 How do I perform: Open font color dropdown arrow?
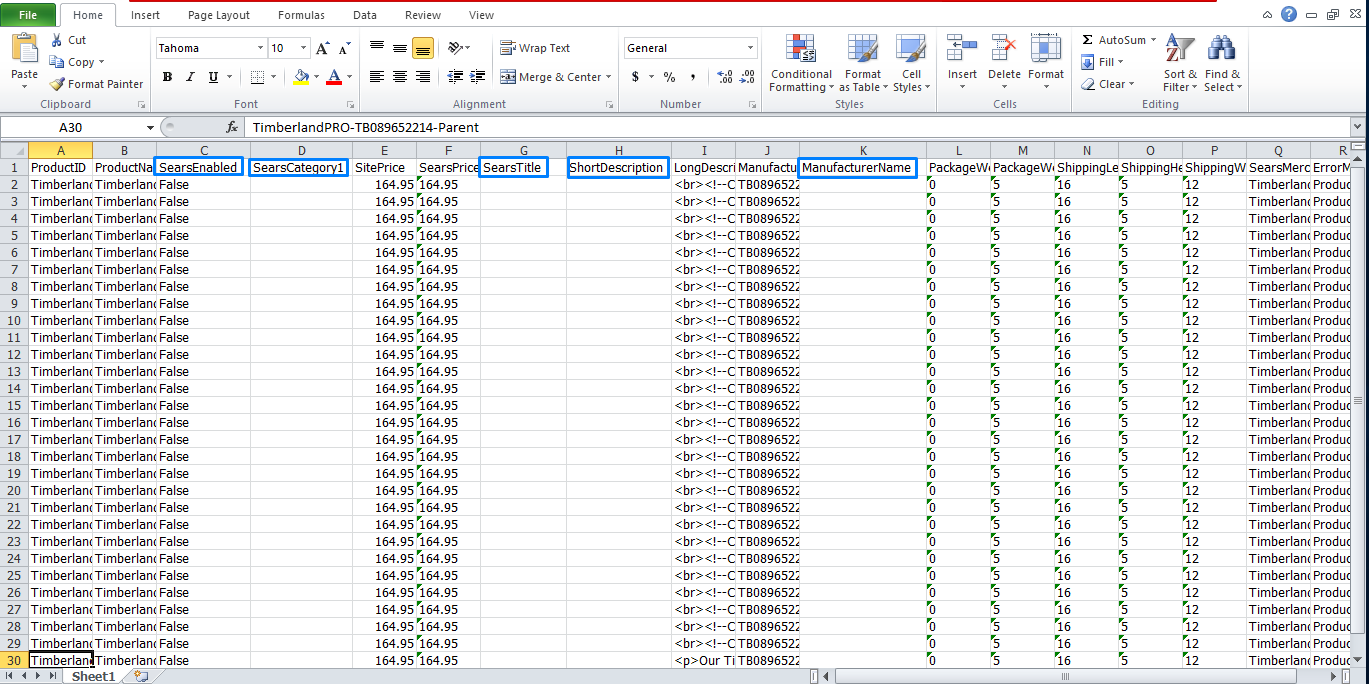tap(348, 77)
